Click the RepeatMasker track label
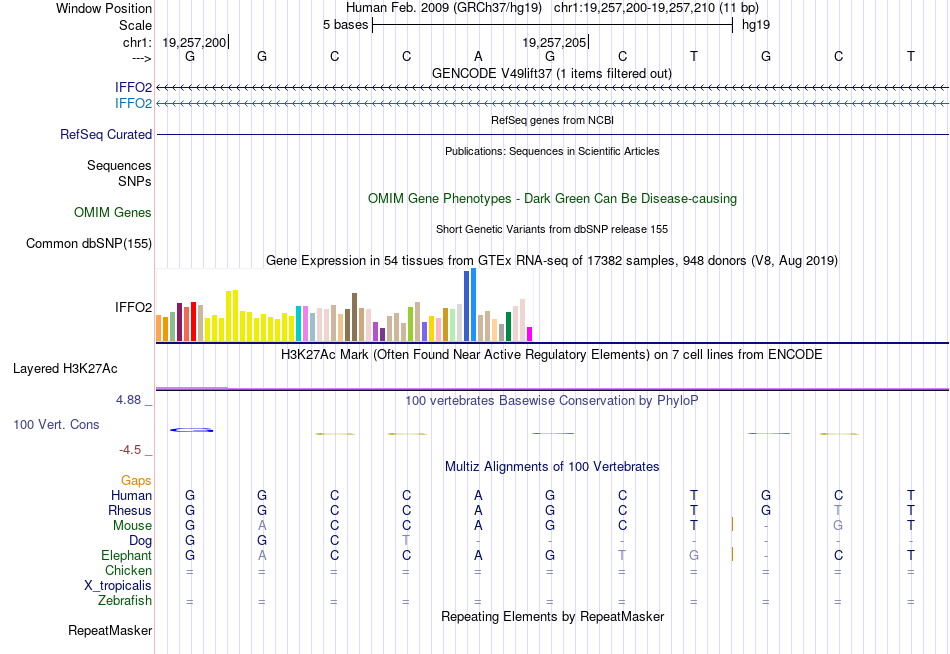 [110, 631]
